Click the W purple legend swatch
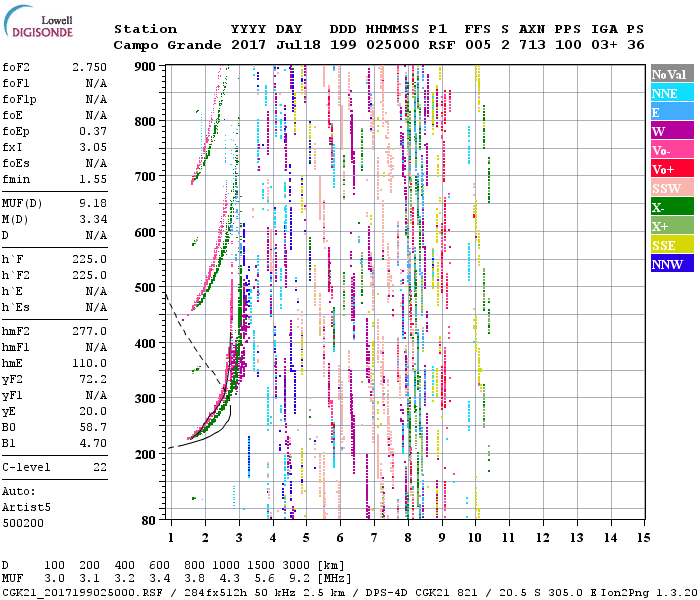The image size is (700, 600). click(x=672, y=130)
